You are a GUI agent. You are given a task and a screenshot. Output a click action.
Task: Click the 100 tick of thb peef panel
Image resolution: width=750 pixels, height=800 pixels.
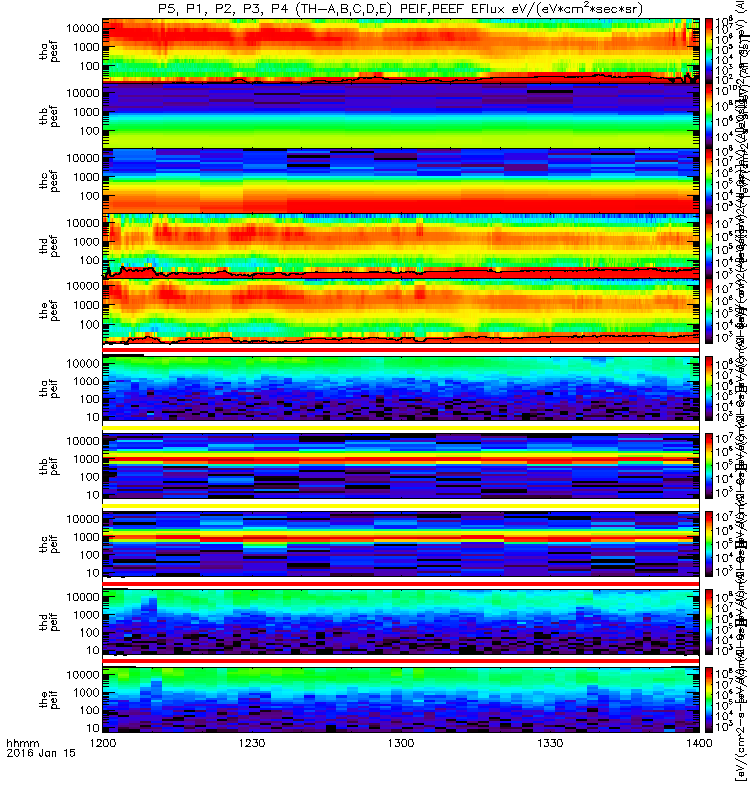[89, 131]
